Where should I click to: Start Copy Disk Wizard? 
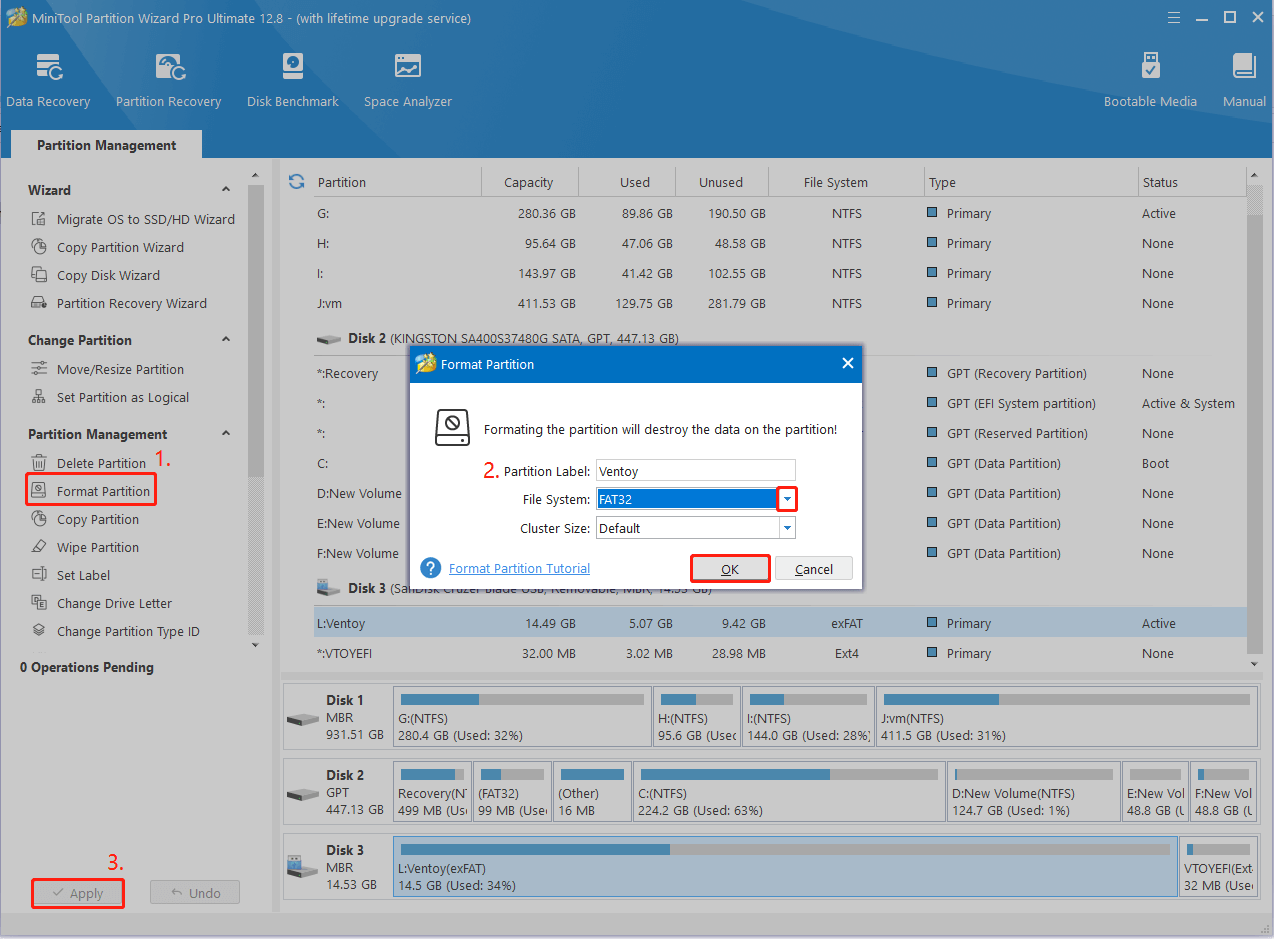96,275
